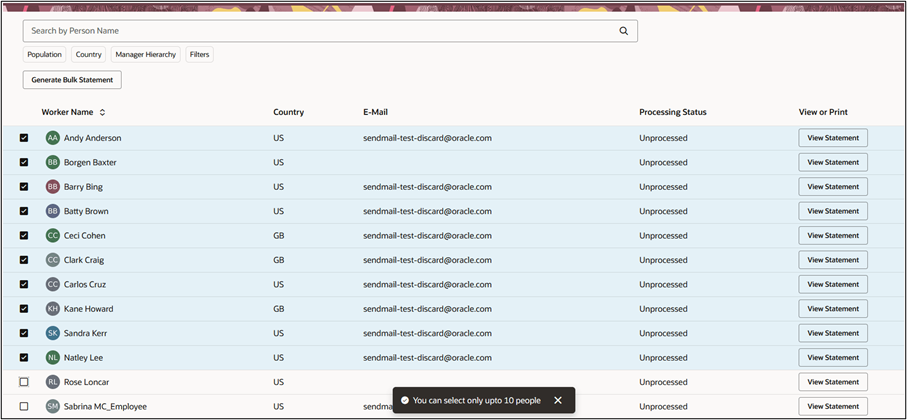Screen dimensions: 907x420
Task: View Statement for Borgen Baxter
Action: [832, 162]
